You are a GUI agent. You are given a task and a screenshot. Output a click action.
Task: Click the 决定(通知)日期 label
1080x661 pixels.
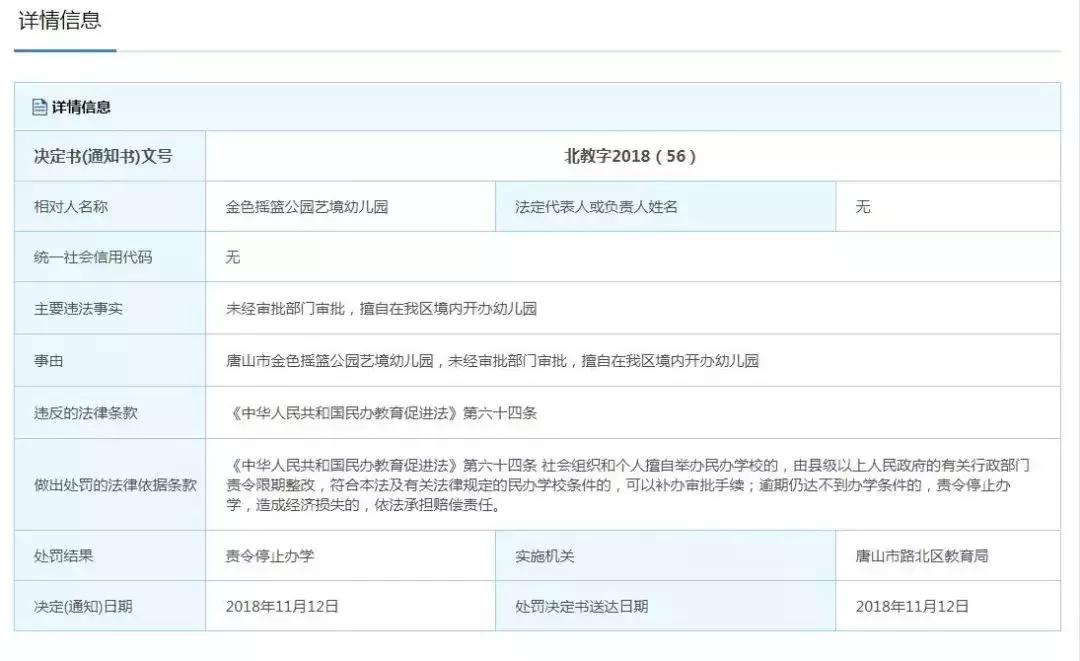(x=83, y=607)
